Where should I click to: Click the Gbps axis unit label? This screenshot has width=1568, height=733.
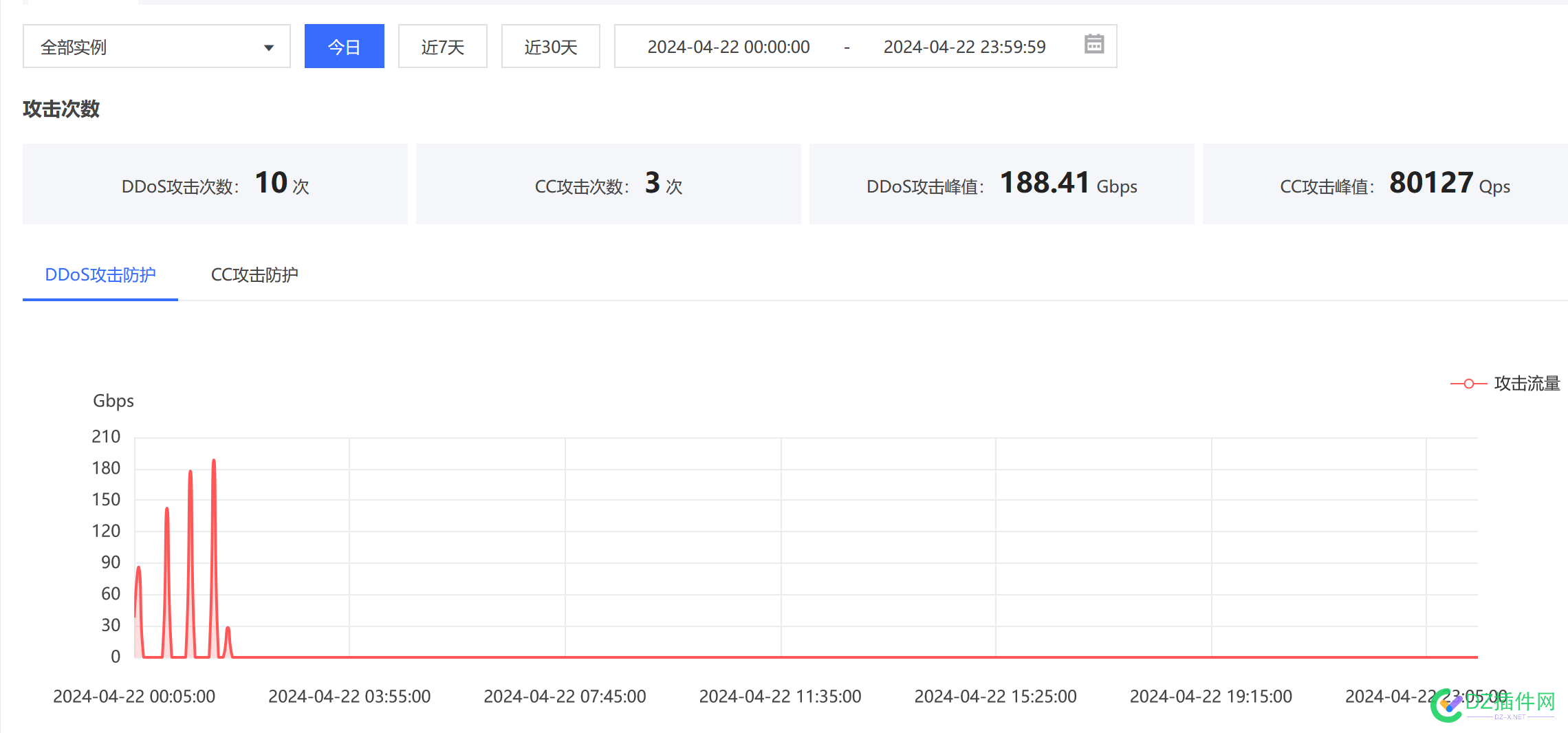[113, 401]
